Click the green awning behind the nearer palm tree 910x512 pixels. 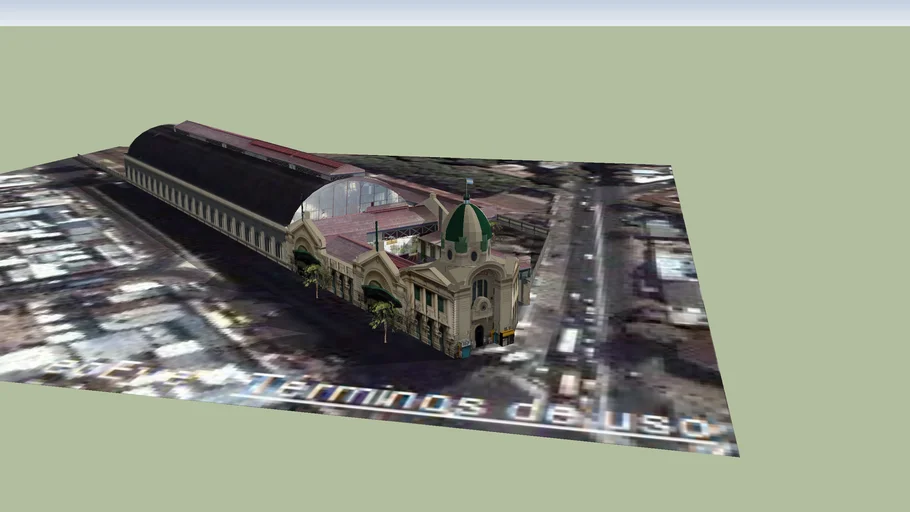coord(380,294)
